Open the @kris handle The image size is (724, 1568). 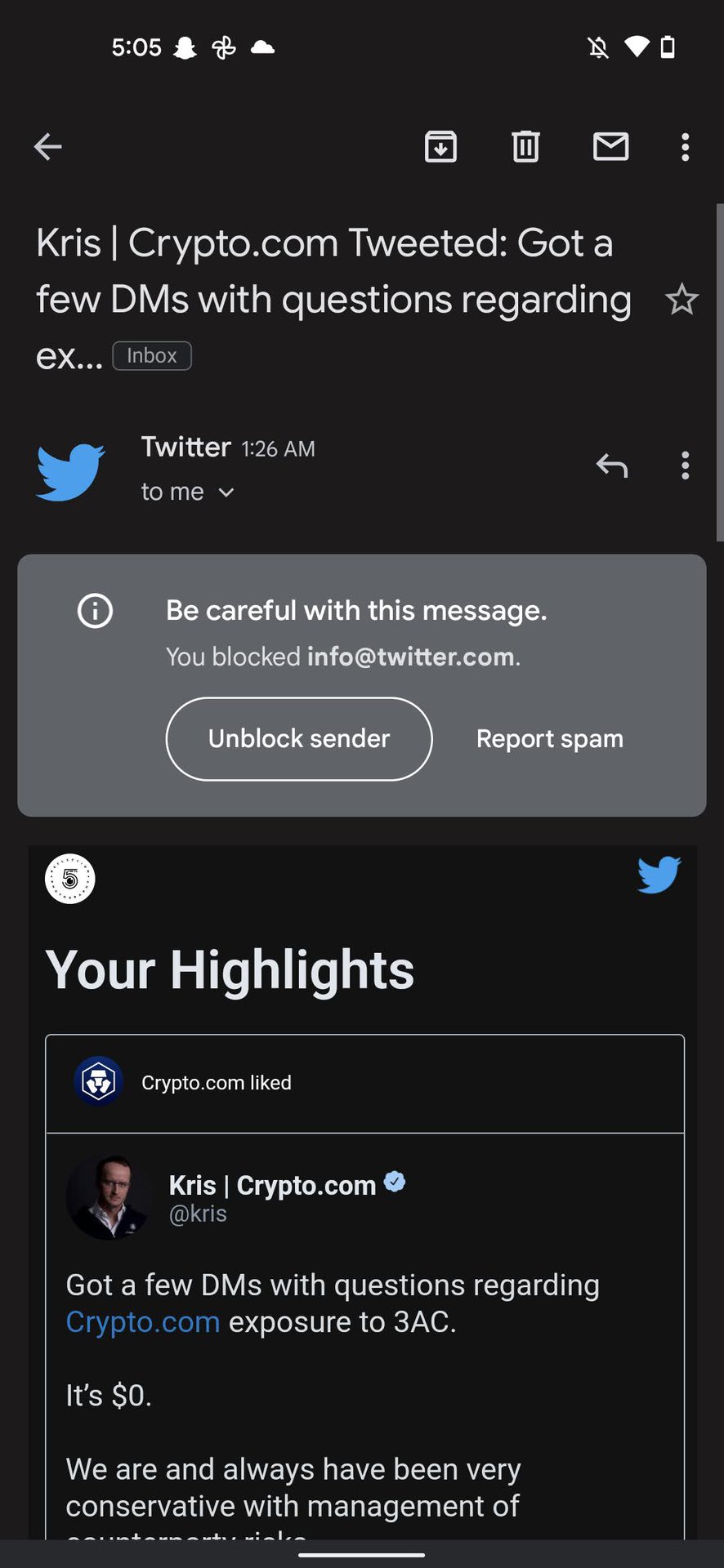pos(198,1214)
